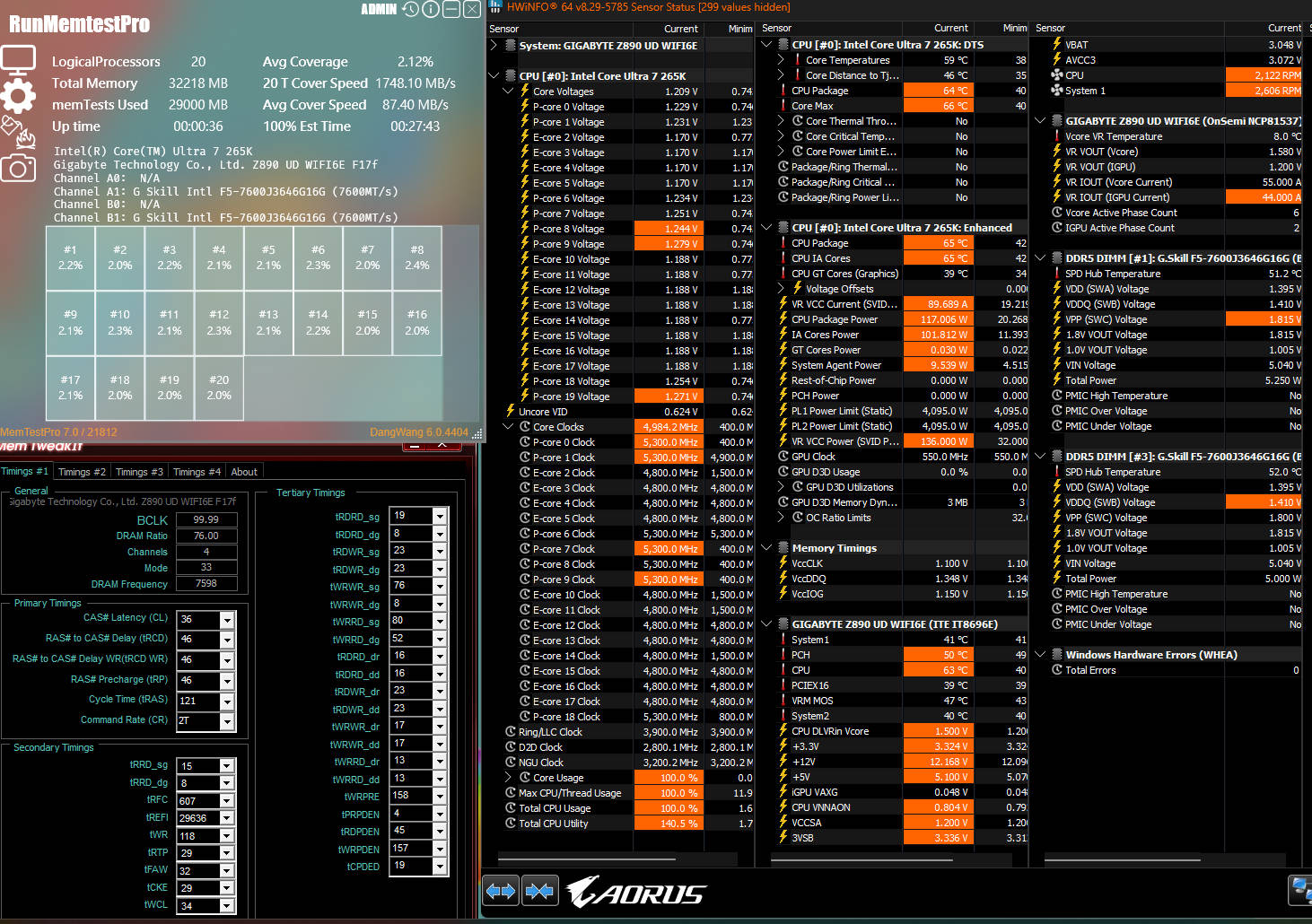Click the lightning icon beside Uncore VID
1312x924 pixels.
pyautogui.click(x=511, y=412)
